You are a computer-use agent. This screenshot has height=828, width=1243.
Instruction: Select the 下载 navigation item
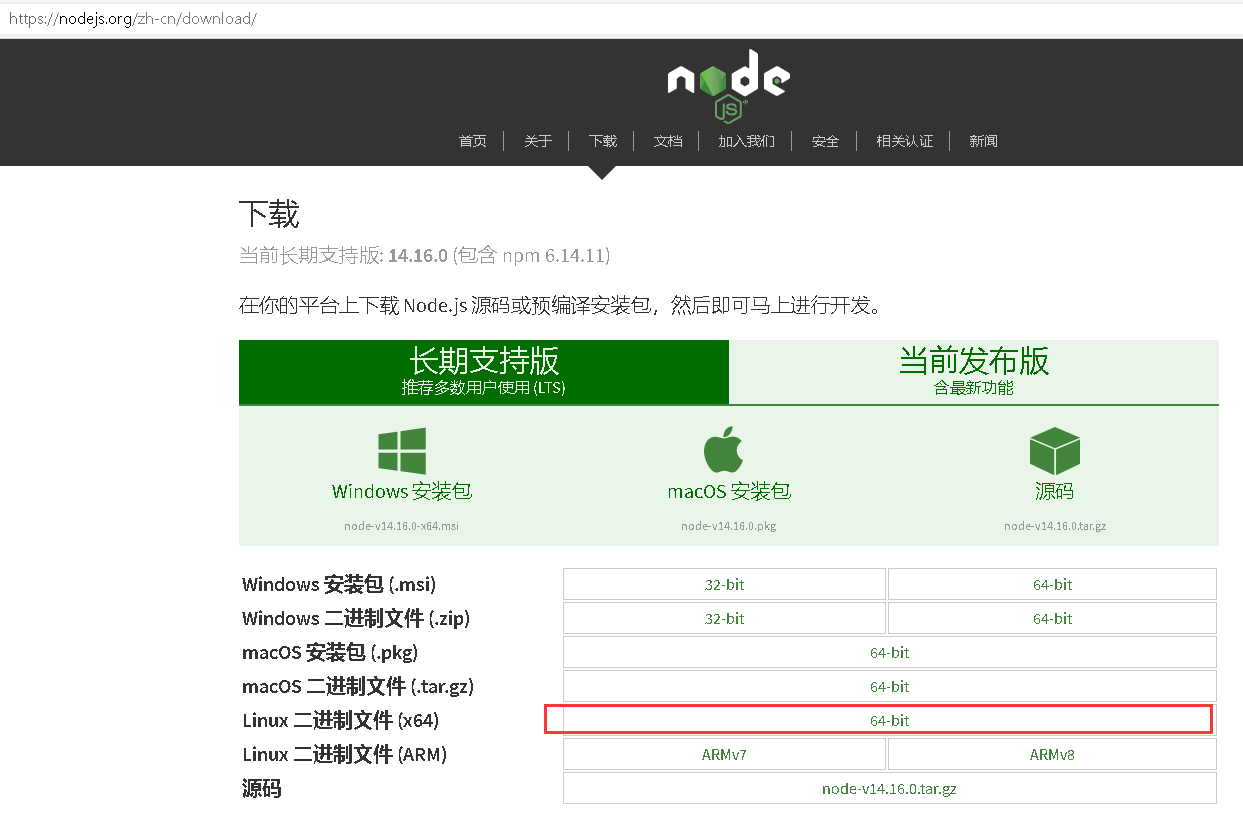pos(603,141)
